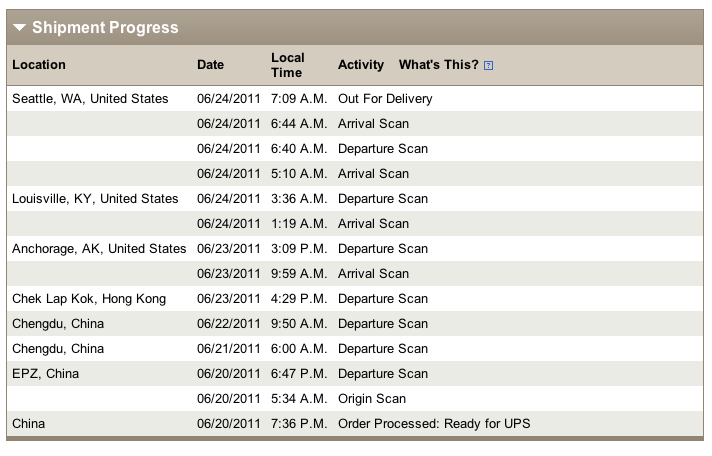Click the Date column header
The image size is (712, 456).
click(210, 65)
